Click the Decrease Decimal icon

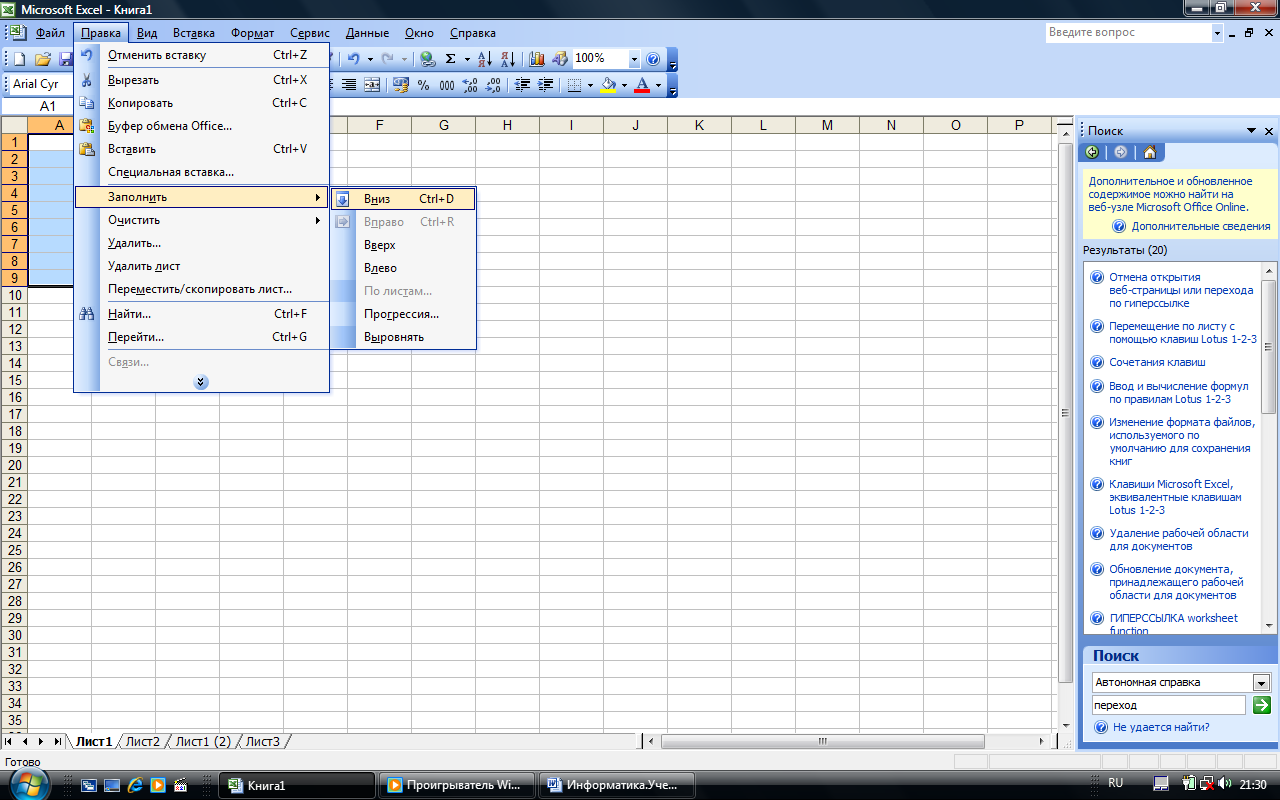[493, 85]
